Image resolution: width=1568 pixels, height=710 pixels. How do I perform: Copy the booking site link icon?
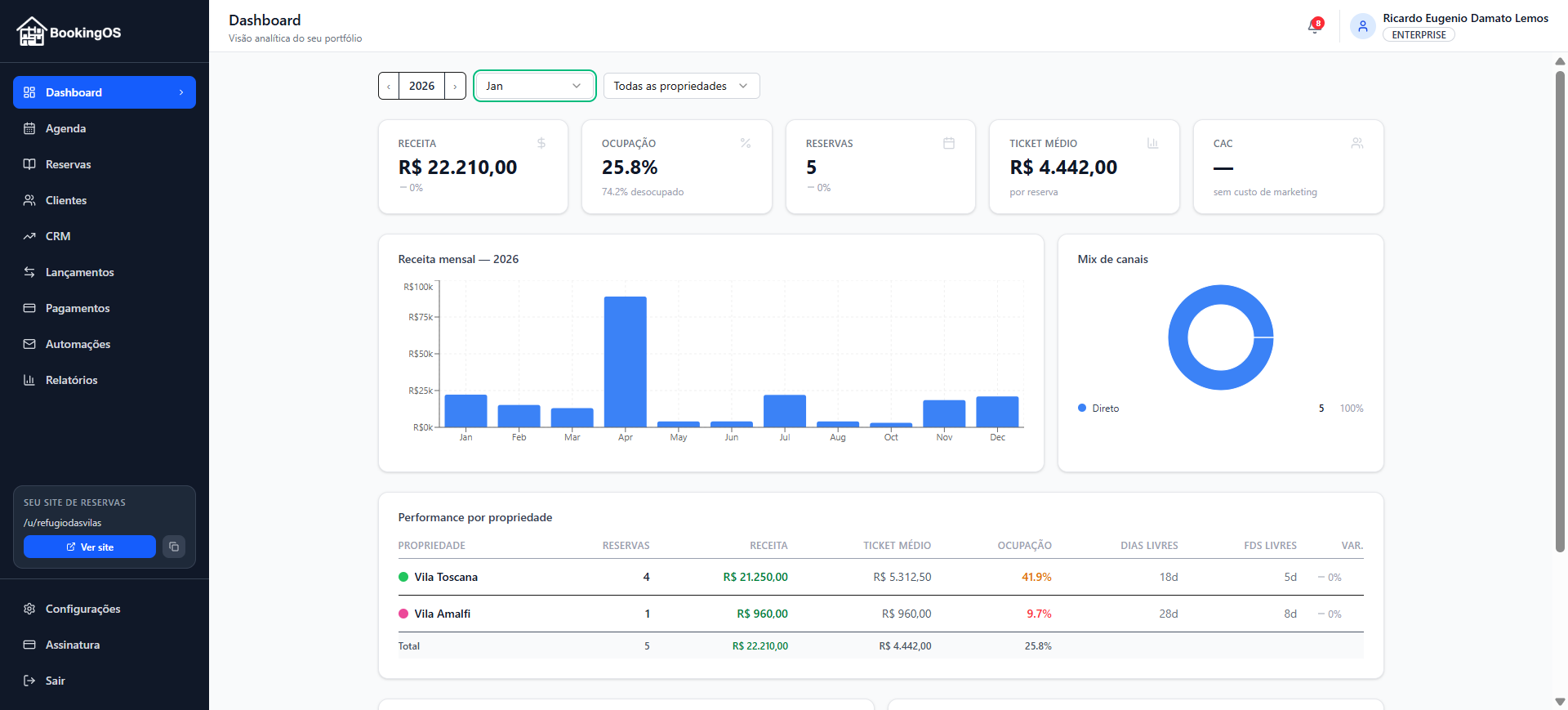(x=174, y=547)
